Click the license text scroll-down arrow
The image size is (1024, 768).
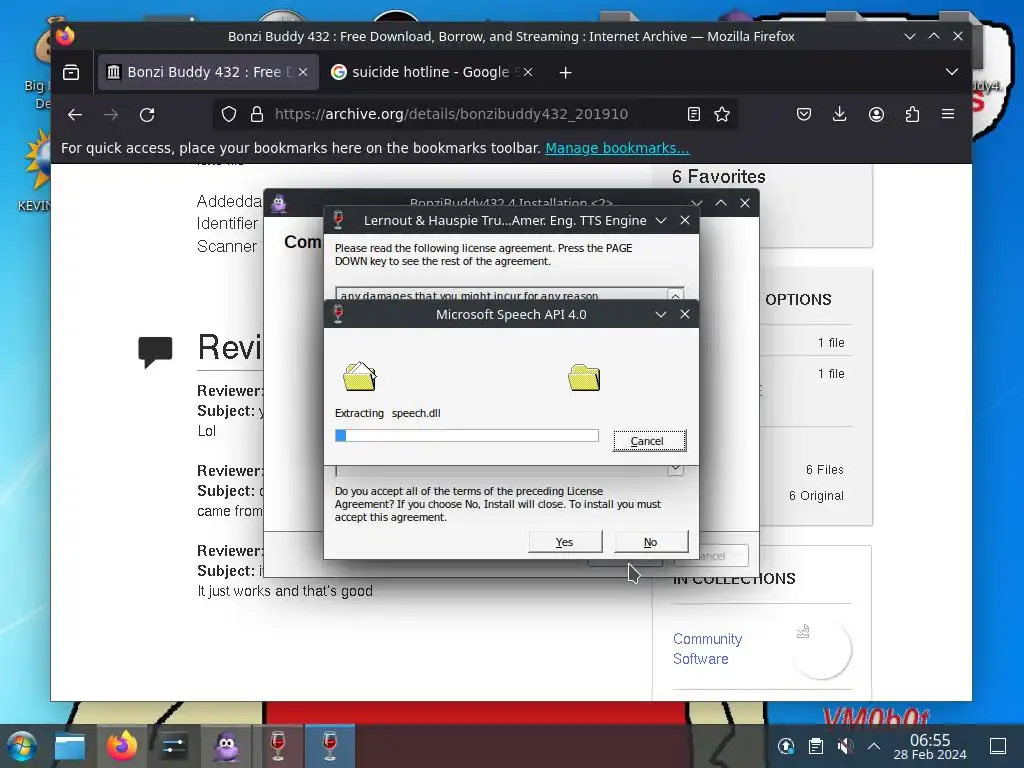(675, 470)
